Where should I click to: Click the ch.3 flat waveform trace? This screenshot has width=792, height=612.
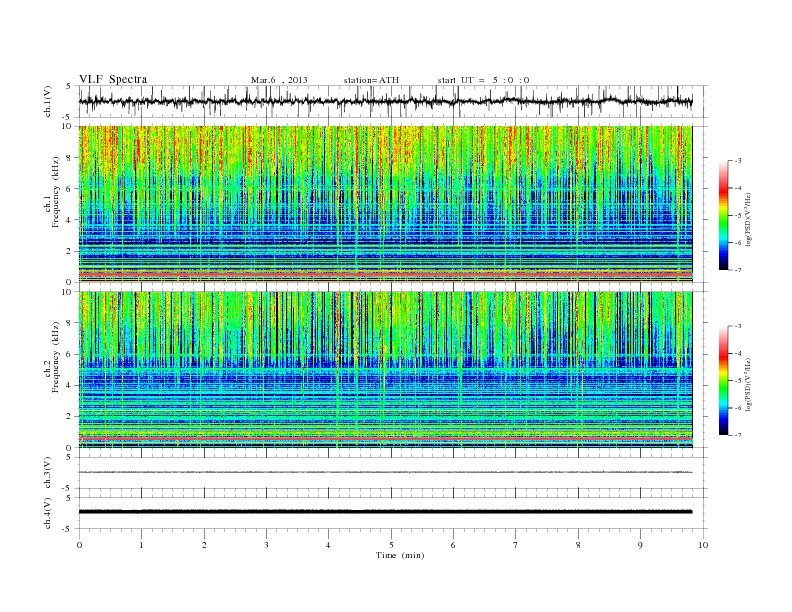tap(385, 472)
